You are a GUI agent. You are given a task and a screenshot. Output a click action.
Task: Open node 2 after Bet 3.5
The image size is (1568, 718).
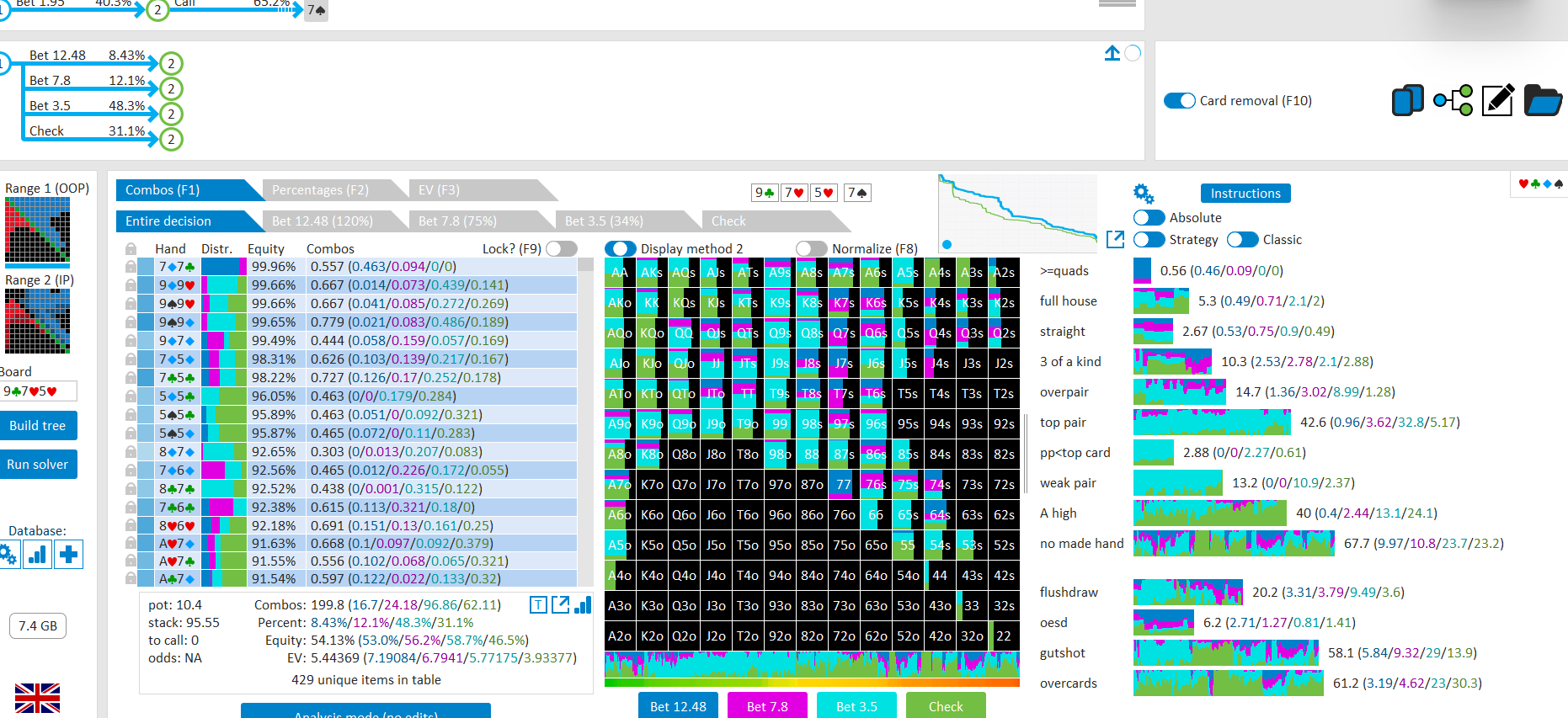coord(171,114)
